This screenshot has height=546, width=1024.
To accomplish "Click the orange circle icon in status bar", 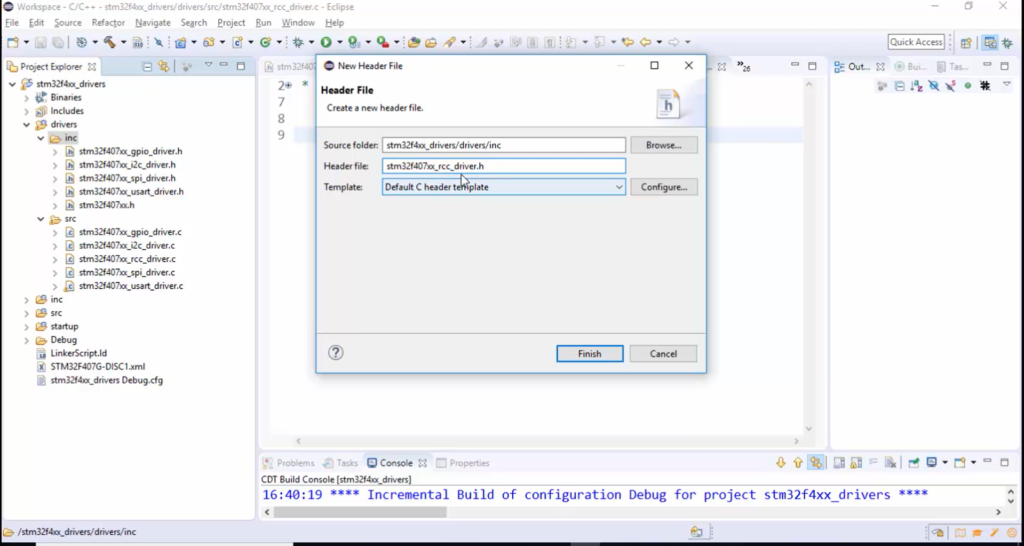I will click(x=1011, y=532).
